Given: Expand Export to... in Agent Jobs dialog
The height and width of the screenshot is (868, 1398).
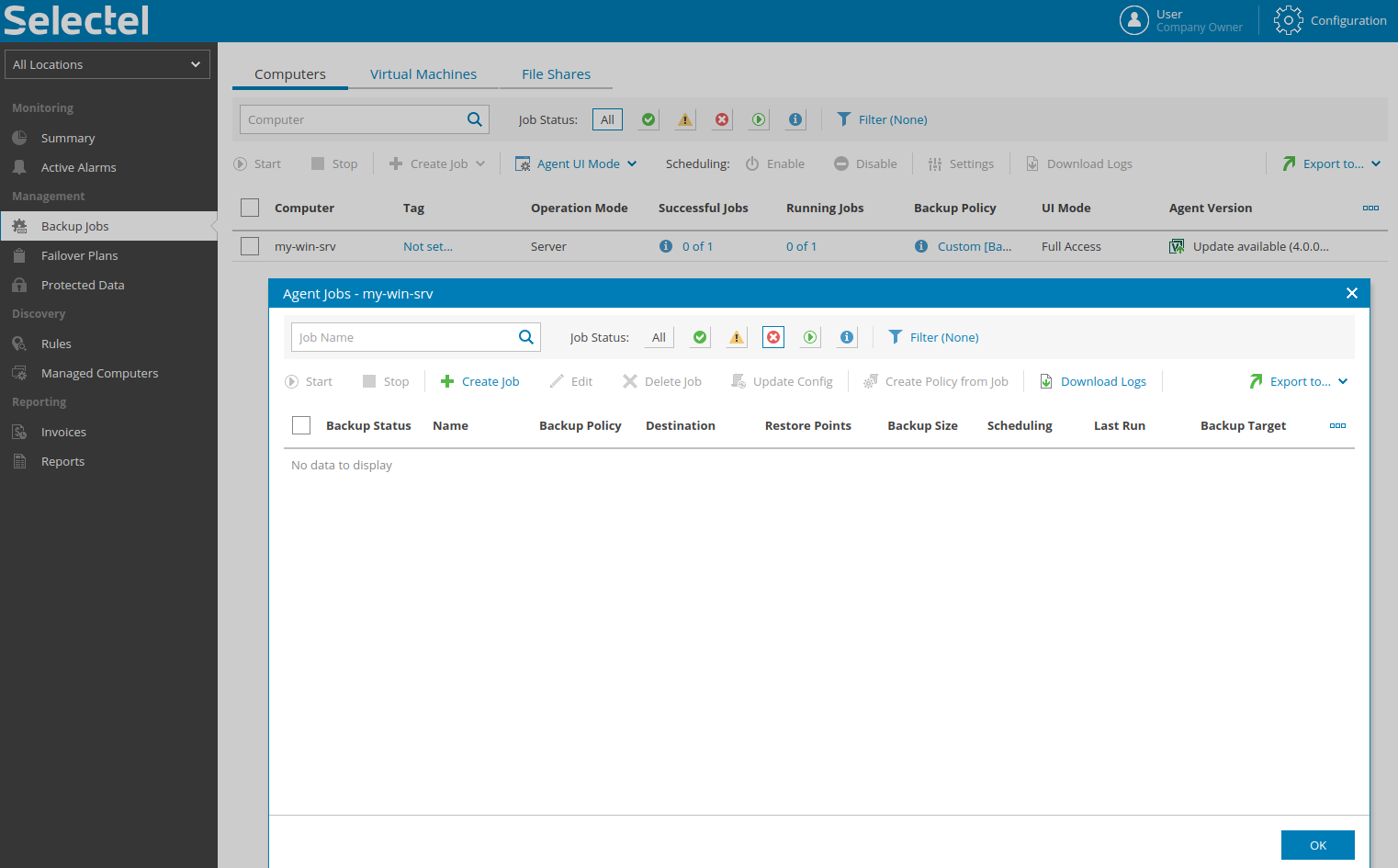Looking at the screenshot, I should click(x=1299, y=381).
